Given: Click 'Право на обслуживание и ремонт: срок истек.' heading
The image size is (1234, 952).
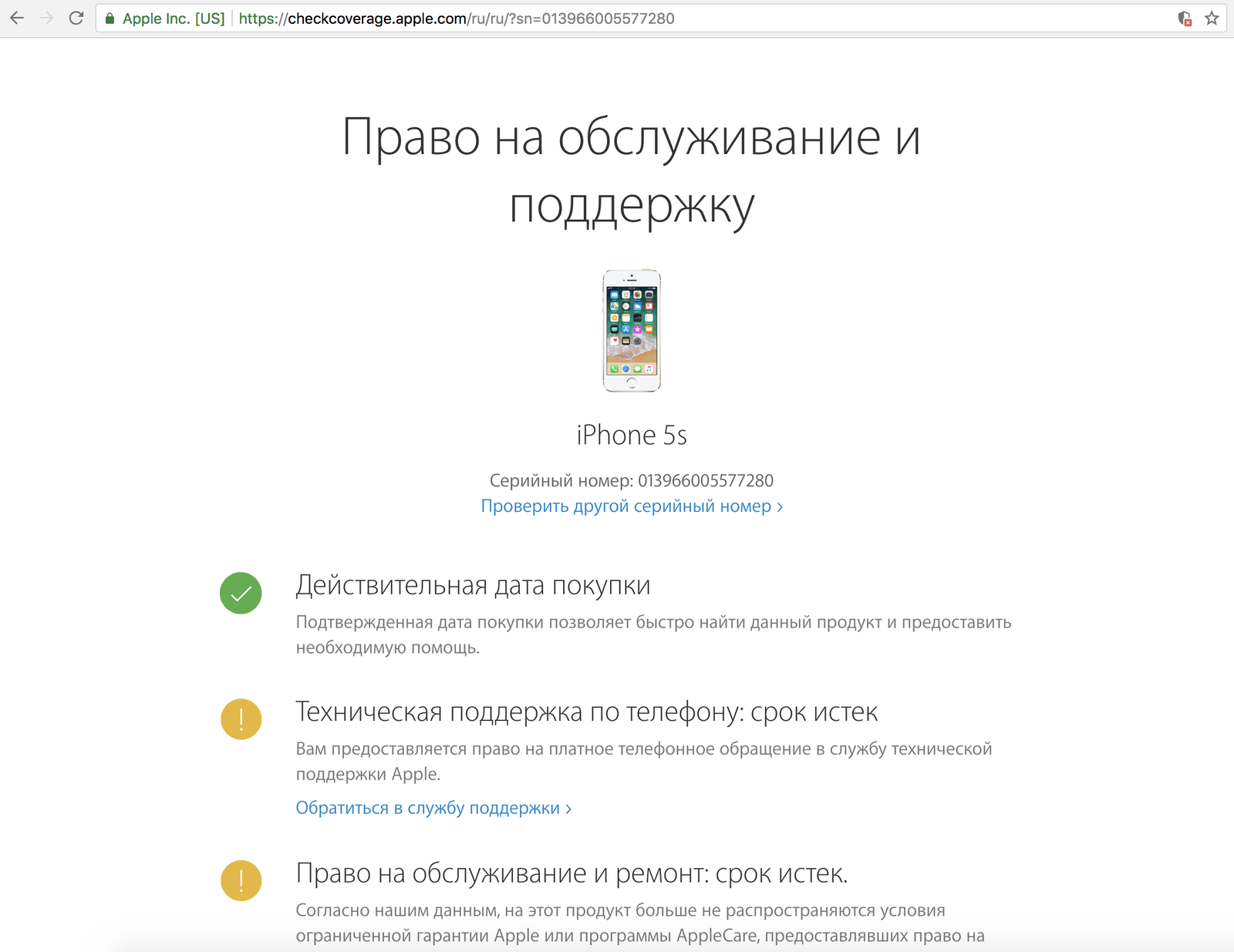Looking at the screenshot, I should tap(571, 873).
